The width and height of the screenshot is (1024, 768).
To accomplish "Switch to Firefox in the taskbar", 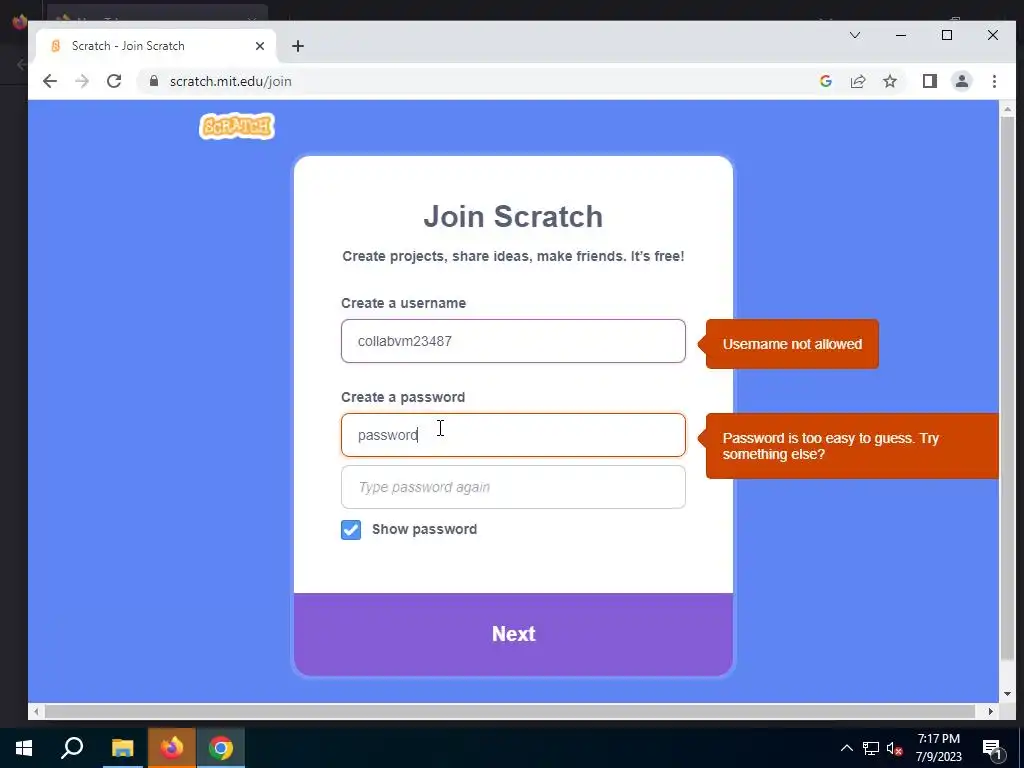I will point(172,748).
